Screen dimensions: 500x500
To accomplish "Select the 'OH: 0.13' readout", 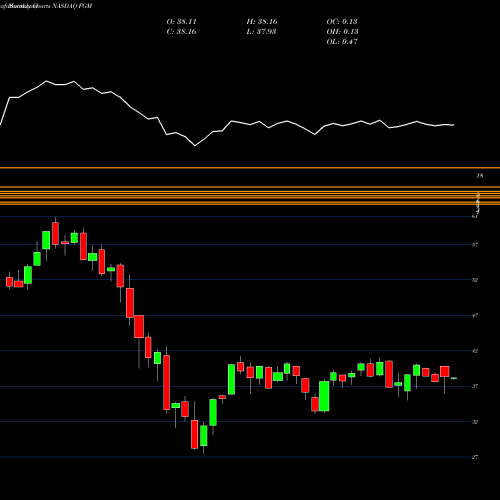I will (x=342, y=32).
